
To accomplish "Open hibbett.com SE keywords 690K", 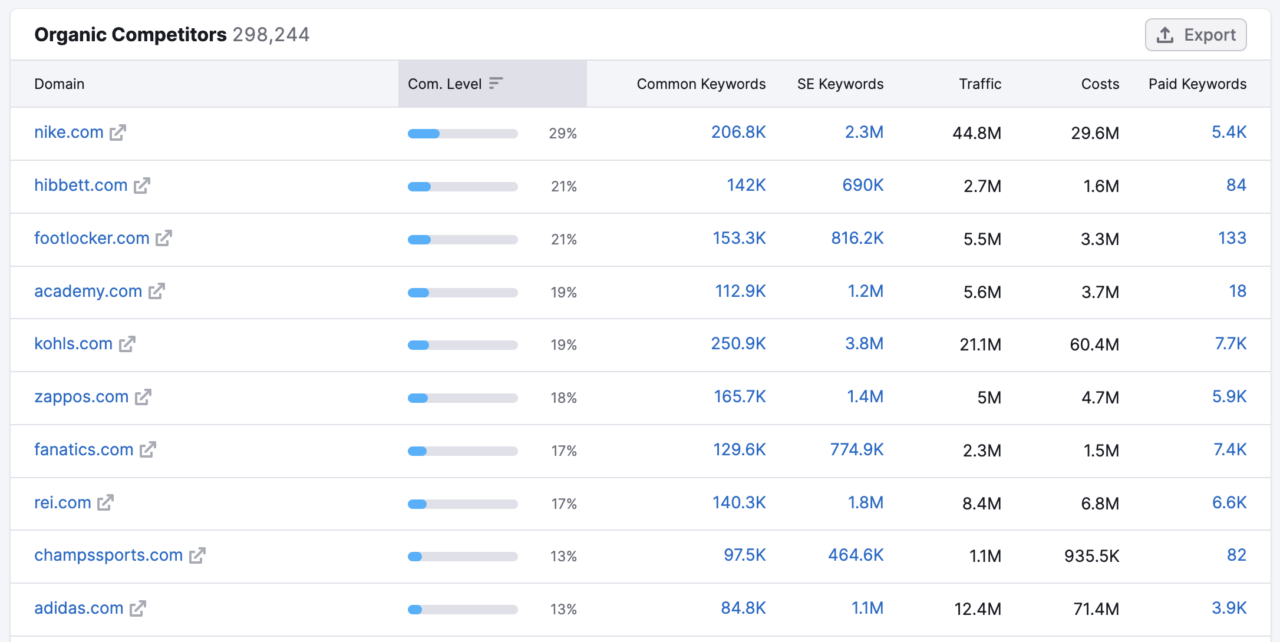I will [x=862, y=185].
